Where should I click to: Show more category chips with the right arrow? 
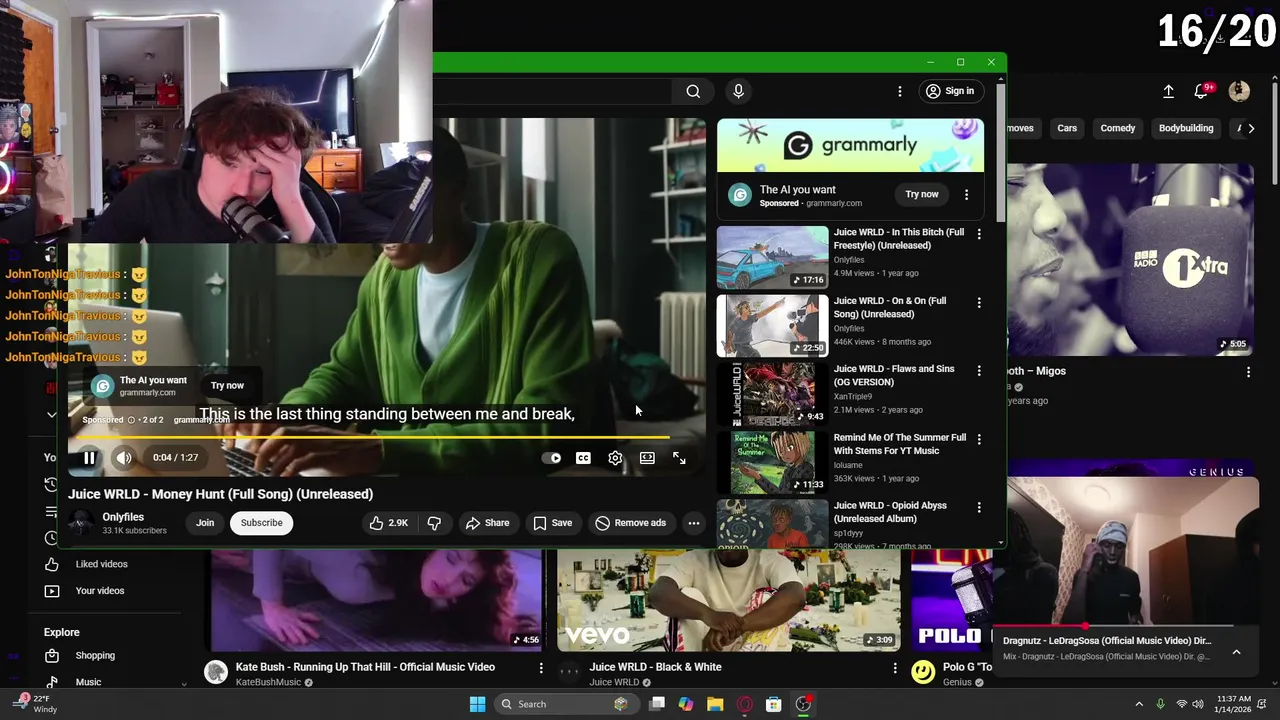click(1251, 128)
